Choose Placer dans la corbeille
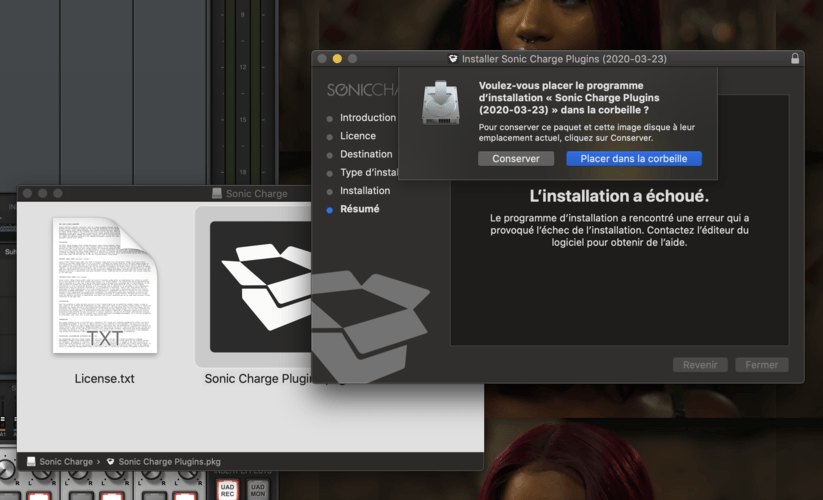Image resolution: width=823 pixels, height=500 pixels. click(634, 158)
